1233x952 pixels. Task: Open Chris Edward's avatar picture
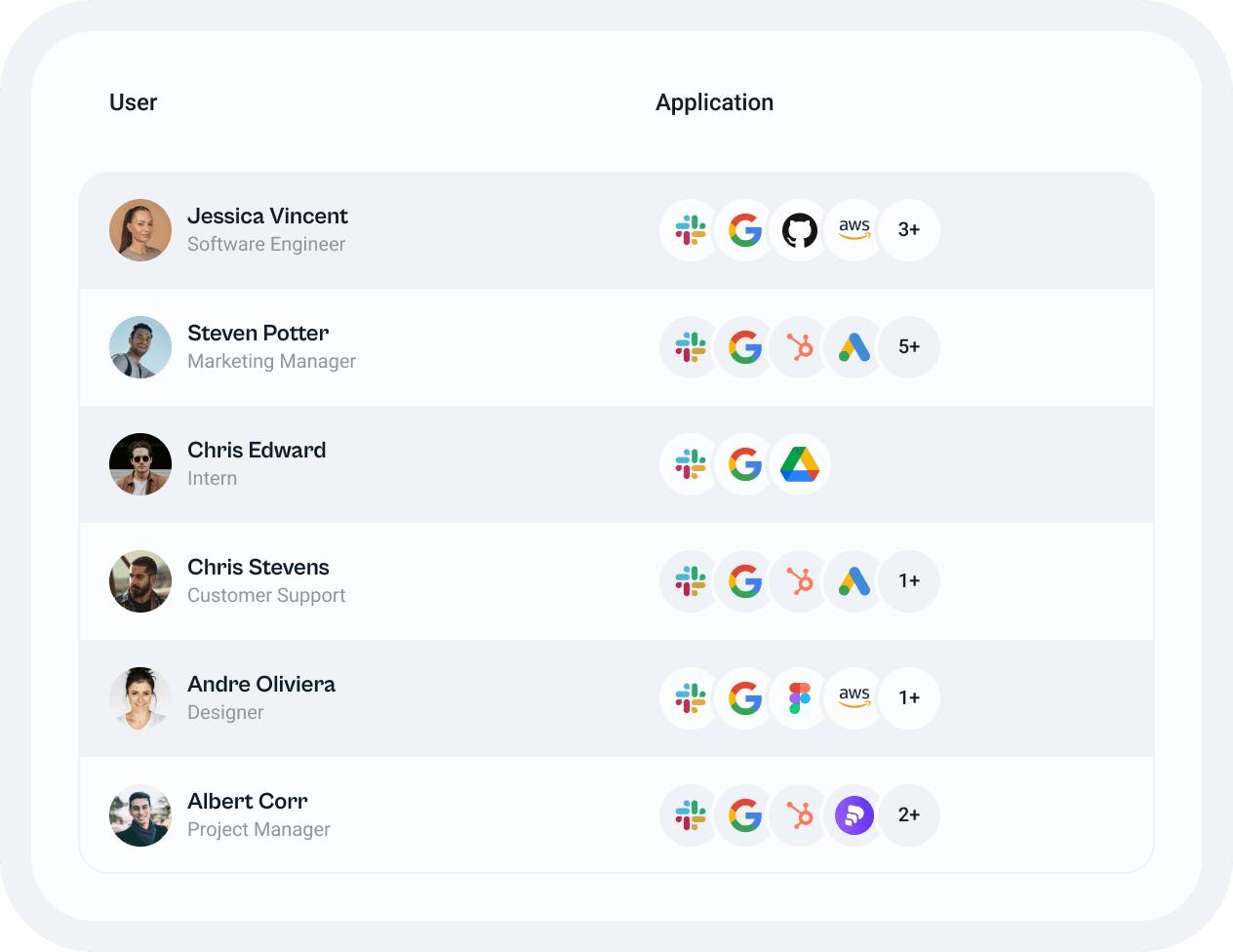click(x=140, y=464)
